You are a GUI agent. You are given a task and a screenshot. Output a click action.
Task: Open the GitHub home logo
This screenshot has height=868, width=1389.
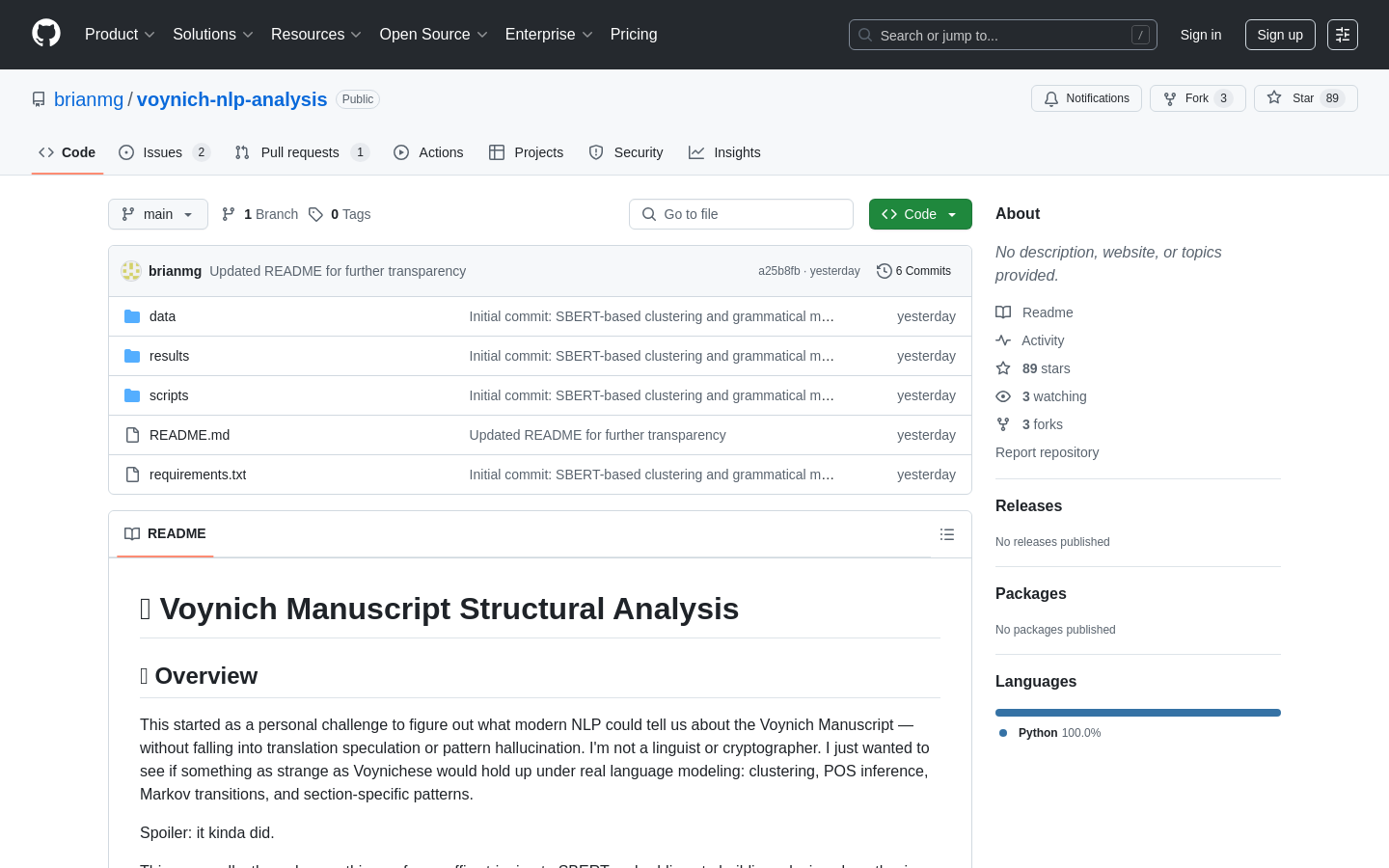[46, 34]
